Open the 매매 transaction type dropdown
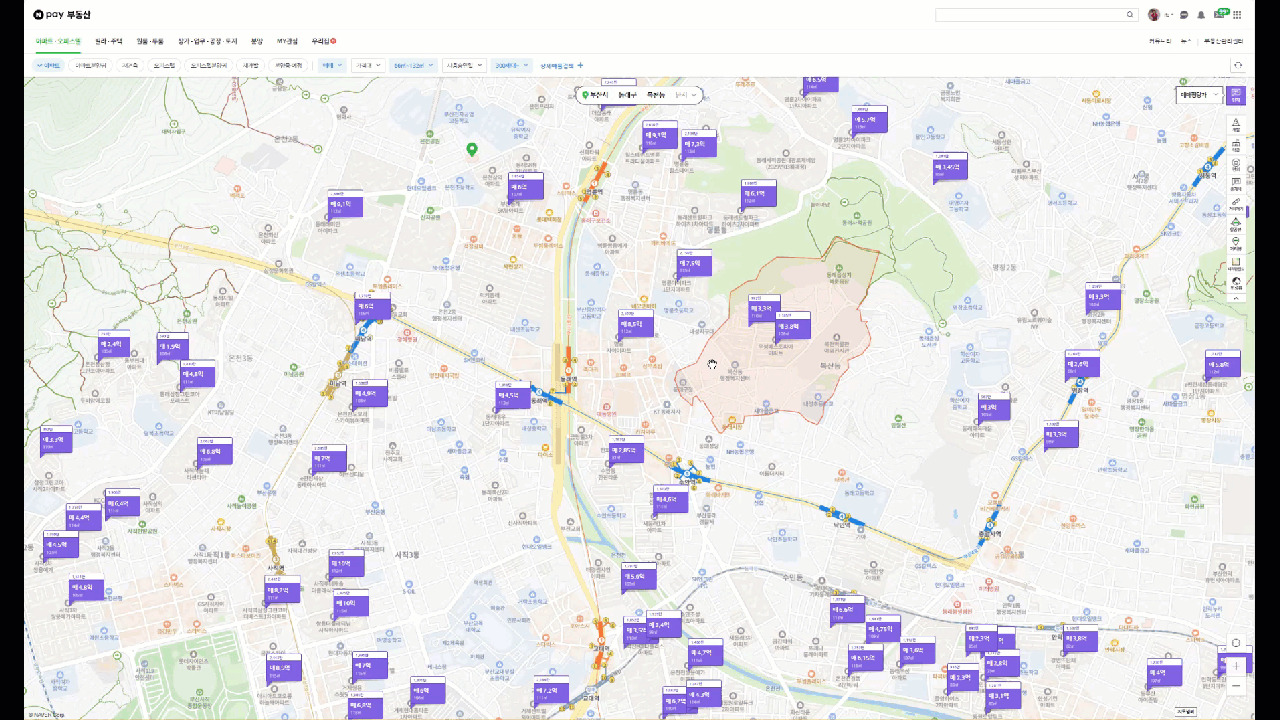1280x720 pixels. [332, 65]
